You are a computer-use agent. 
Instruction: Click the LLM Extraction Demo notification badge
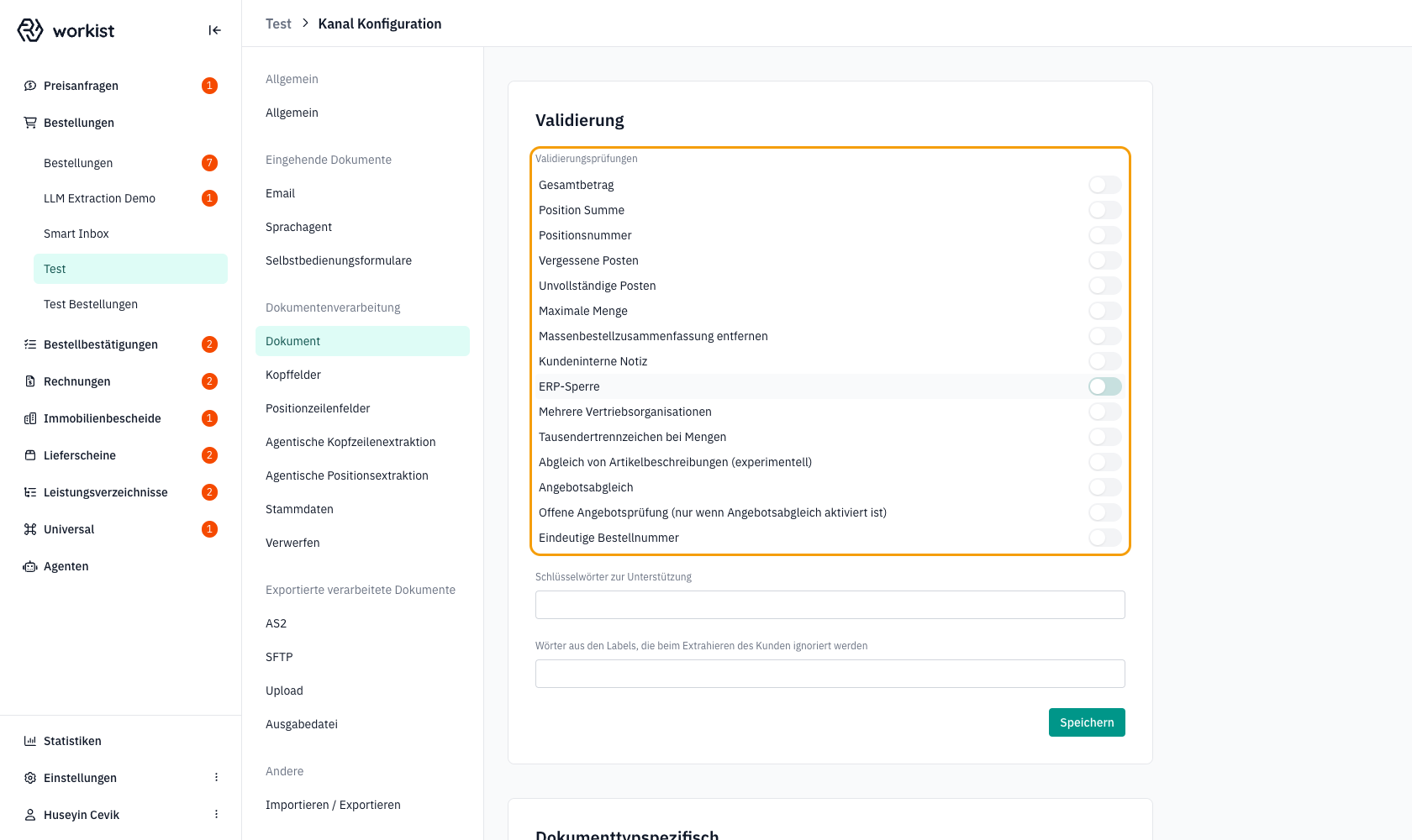tap(210, 198)
